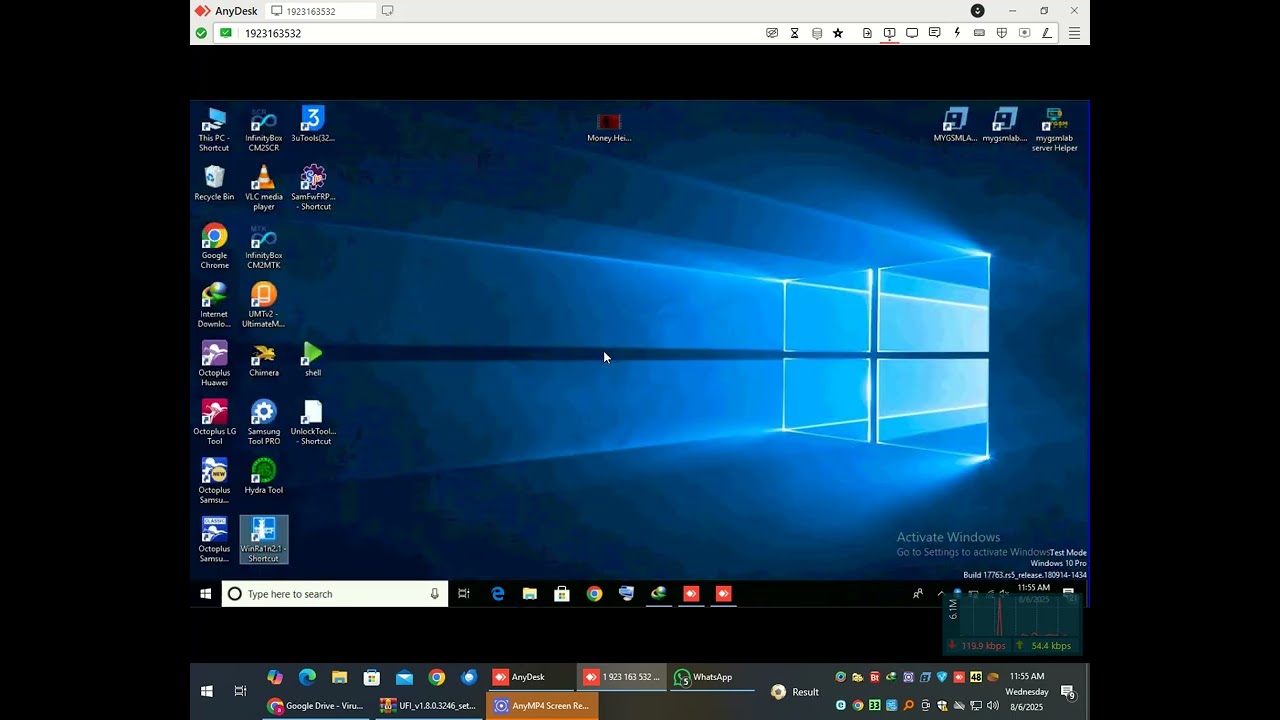This screenshot has height=720, width=1280.
Task: Open AnyDesk actions lightning icon
Action: tap(957, 33)
